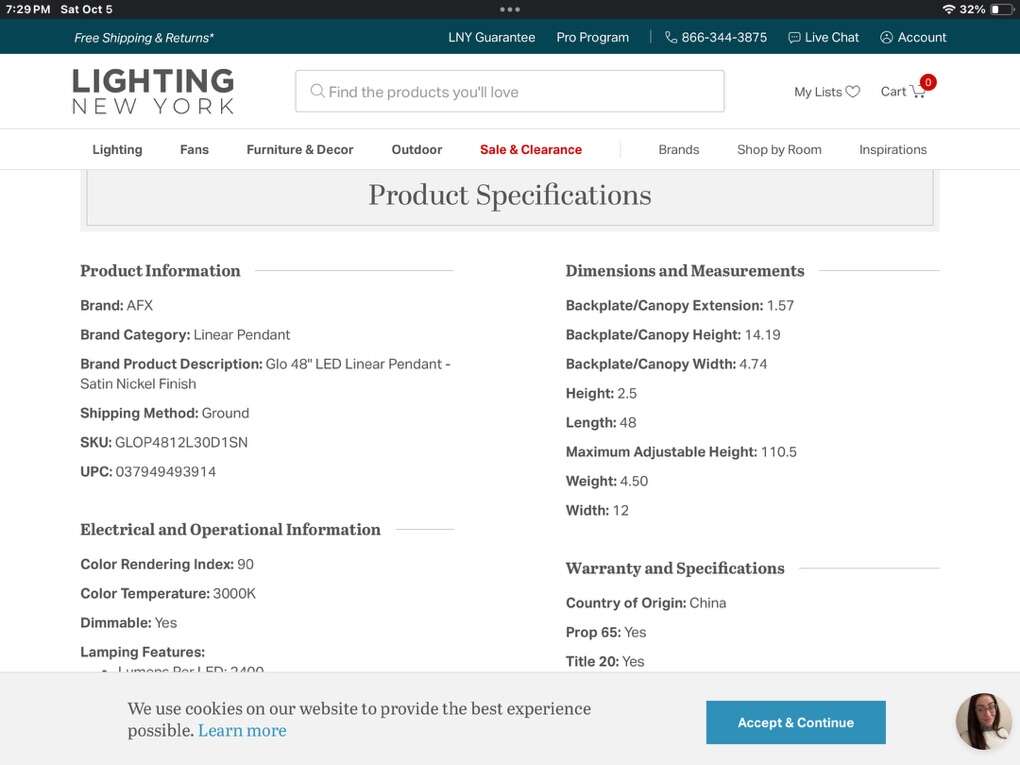This screenshot has height=765, width=1020.
Task: Expand Furniture & Decor category
Action: coord(300,150)
